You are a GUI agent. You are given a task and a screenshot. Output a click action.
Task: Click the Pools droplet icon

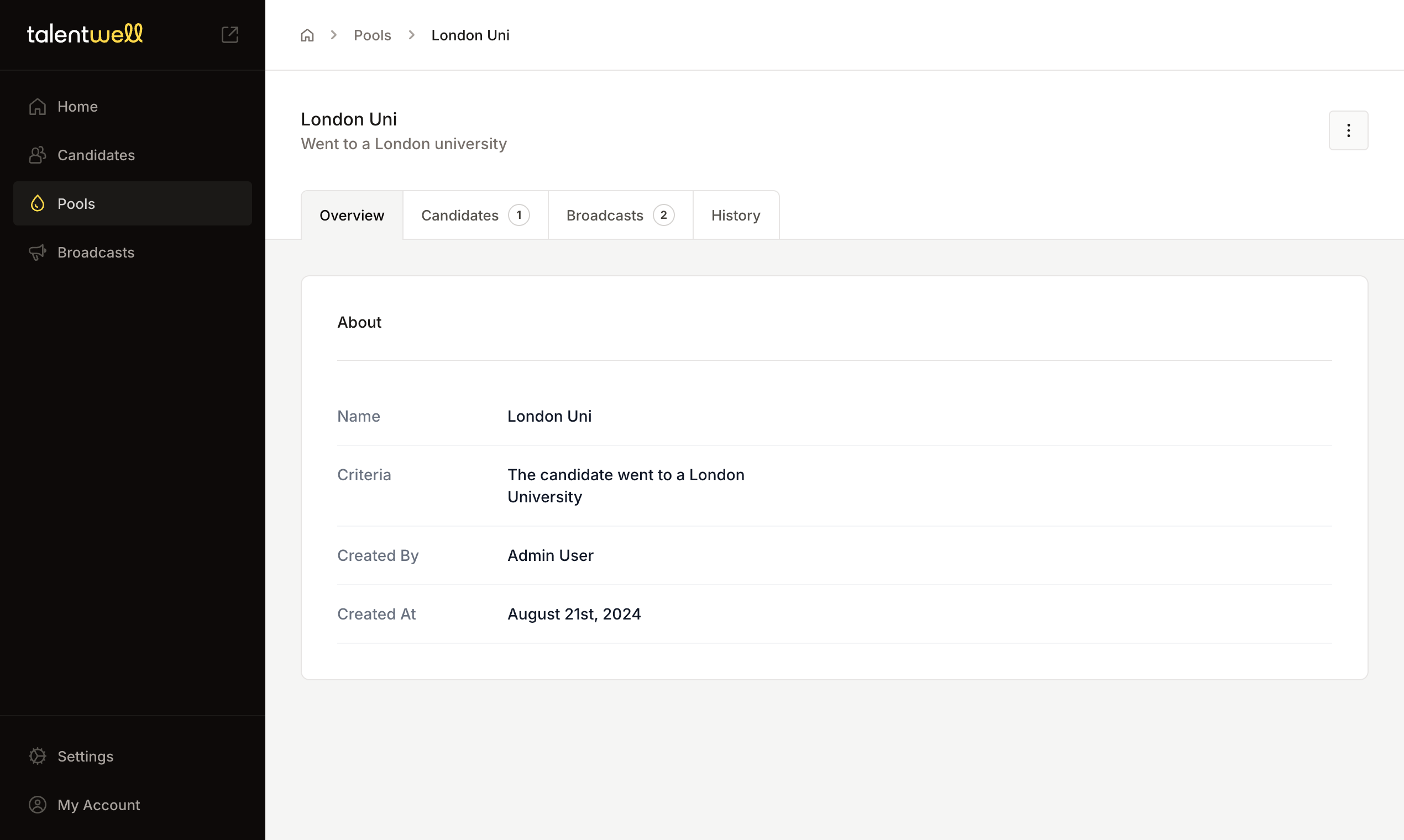[38, 203]
